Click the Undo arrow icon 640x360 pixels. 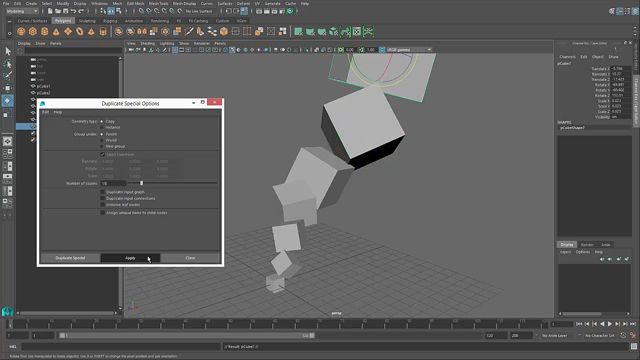click(x=73, y=11)
